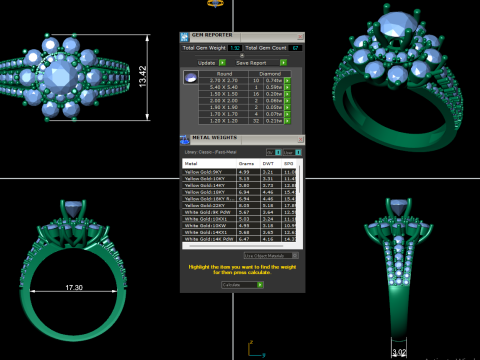The image size is (480, 360).
Task: Click the Metal Weights scale icon
Action: click(x=185, y=140)
